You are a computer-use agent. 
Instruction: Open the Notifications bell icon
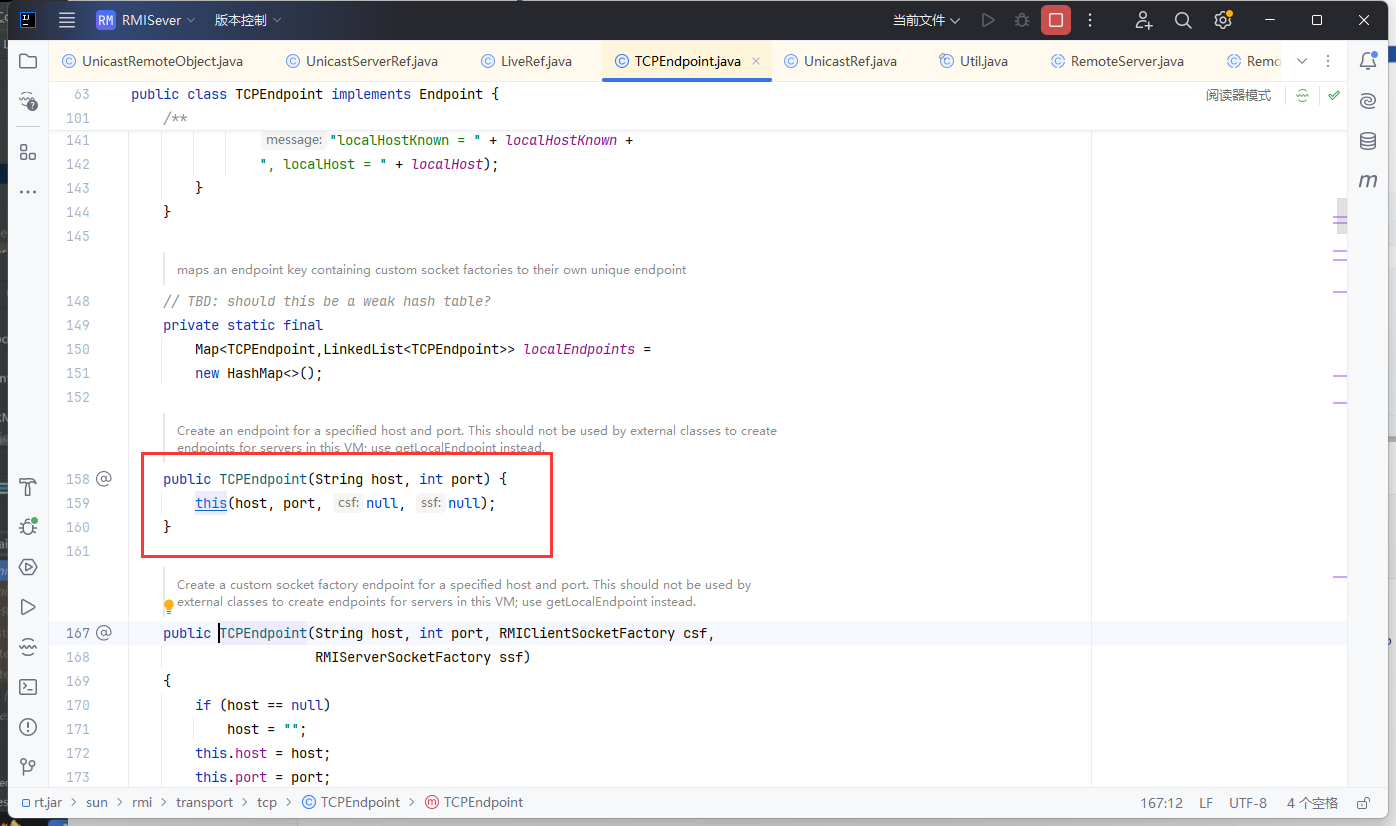[1368, 61]
